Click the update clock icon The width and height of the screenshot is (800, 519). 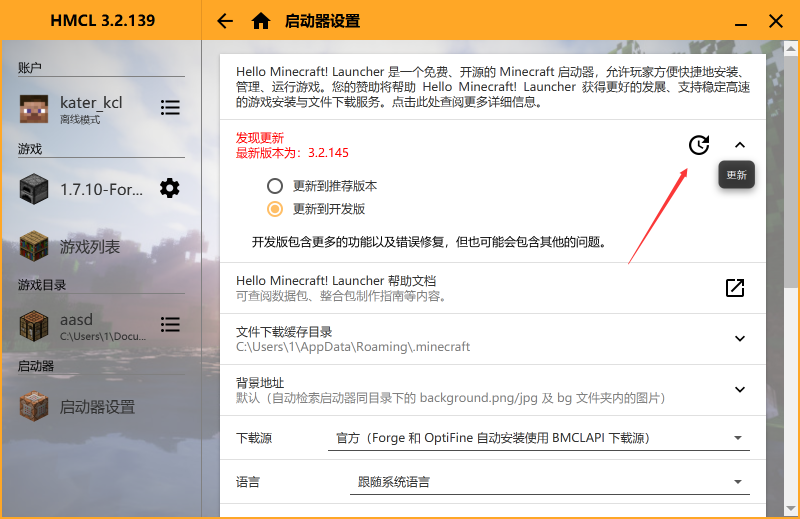coord(699,145)
